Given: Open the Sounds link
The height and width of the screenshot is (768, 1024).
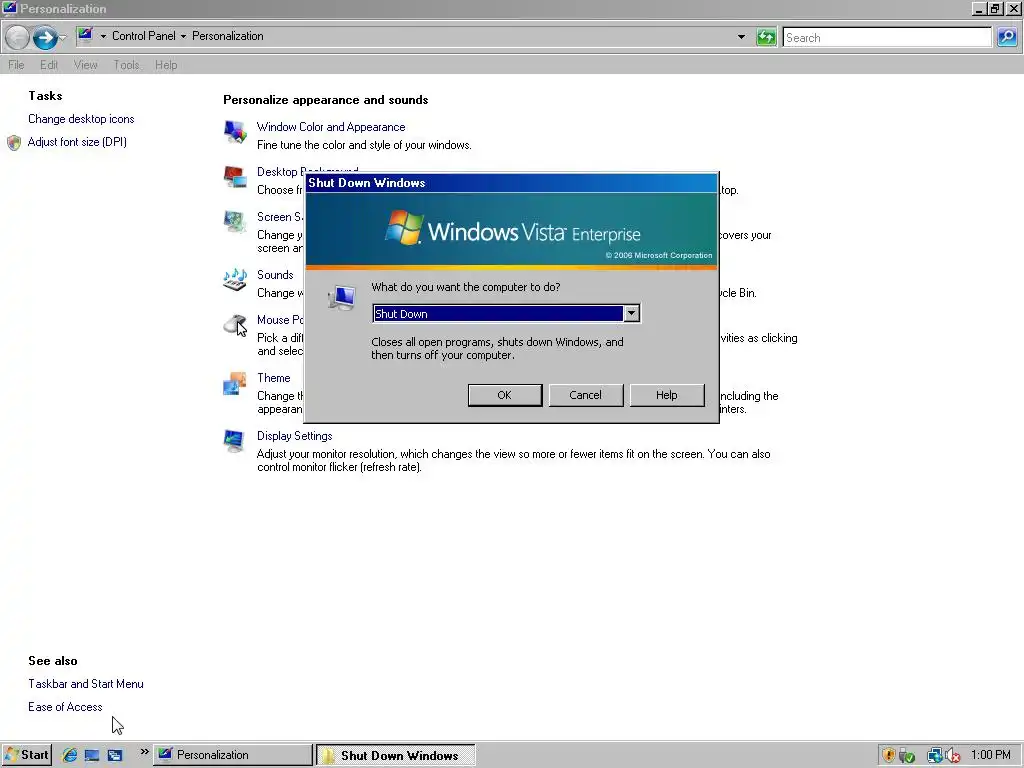Looking at the screenshot, I should coord(275,275).
